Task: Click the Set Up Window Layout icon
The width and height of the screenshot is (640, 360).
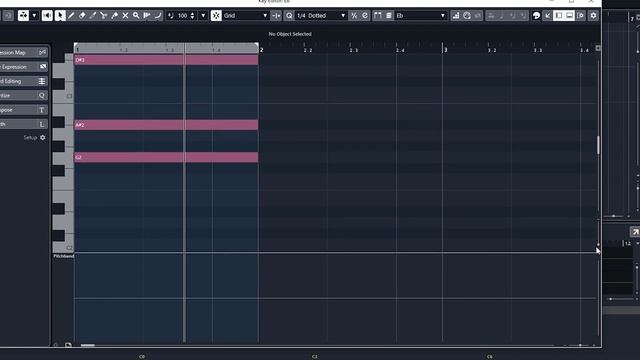Action: click(x=580, y=16)
